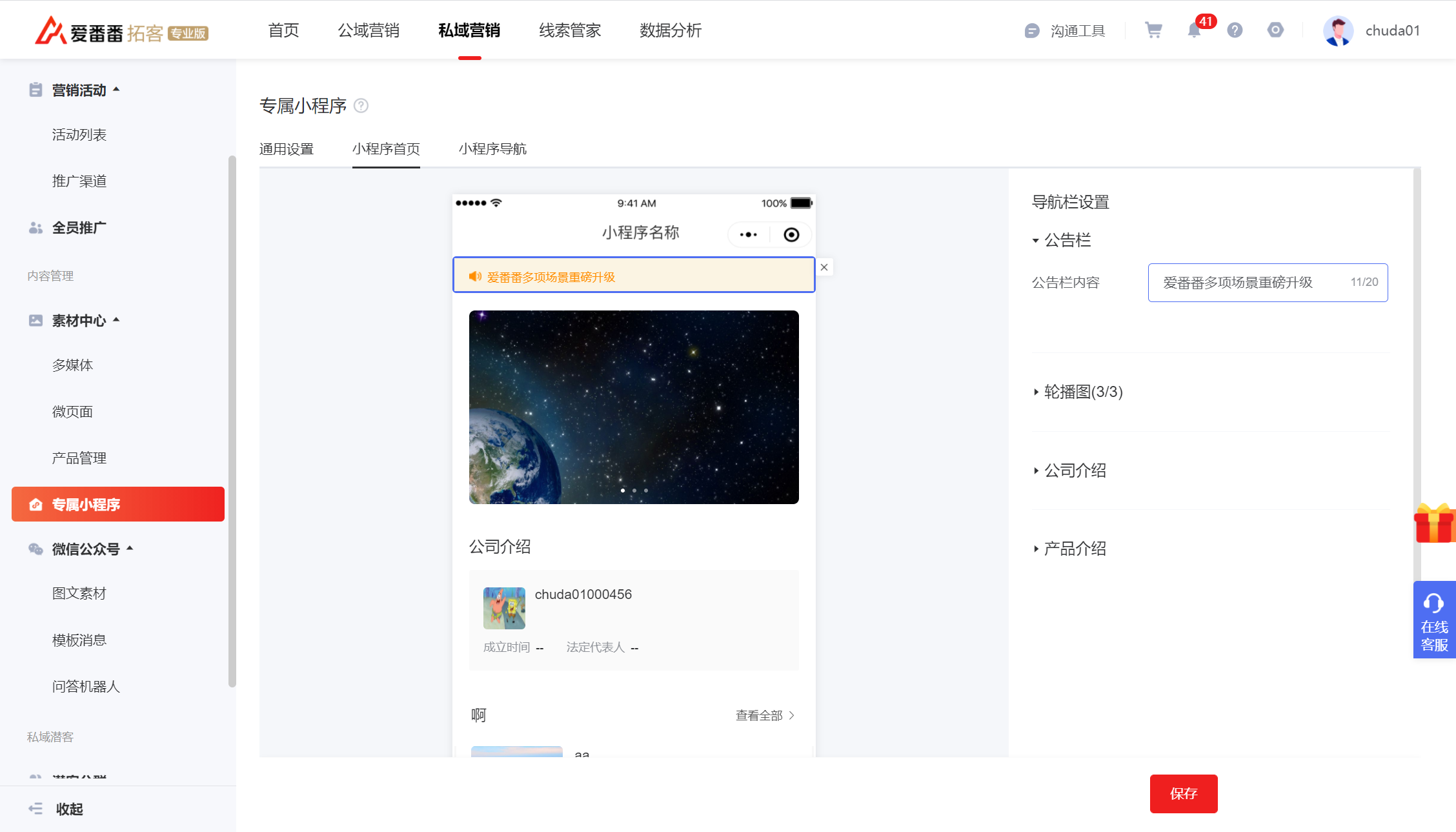The image size is (1456, 832).
Task: Click the sidebar vertical scrollbar
Action: (x=232, y=421)
